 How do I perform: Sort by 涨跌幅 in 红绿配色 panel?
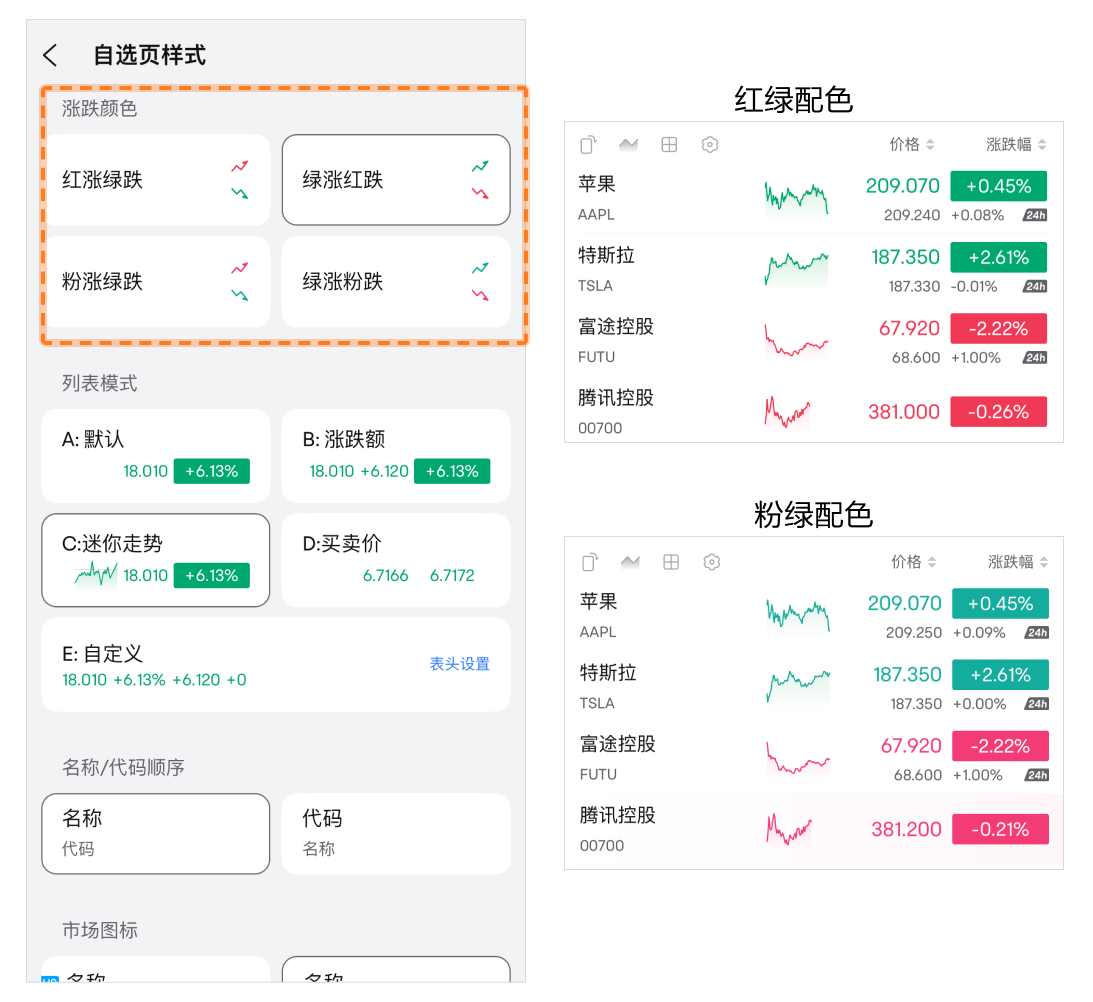click(x=1015, y=145)
